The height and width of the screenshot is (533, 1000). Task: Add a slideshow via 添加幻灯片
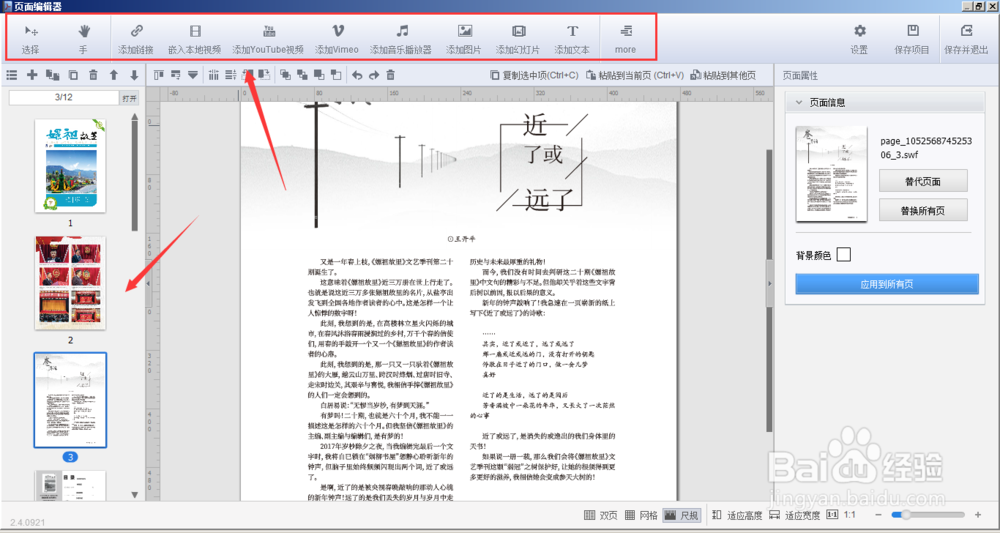(x=518, y=38)
